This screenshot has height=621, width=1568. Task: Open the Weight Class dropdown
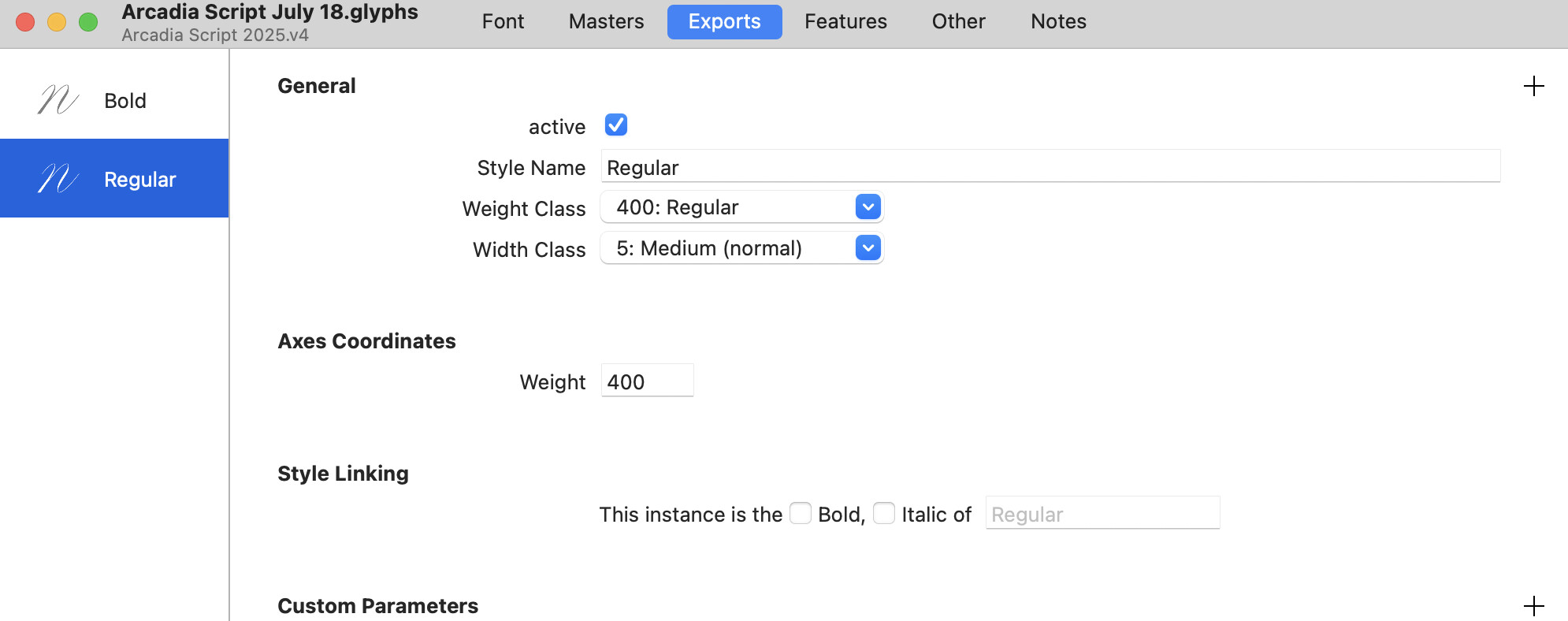[x=741, y=207]
